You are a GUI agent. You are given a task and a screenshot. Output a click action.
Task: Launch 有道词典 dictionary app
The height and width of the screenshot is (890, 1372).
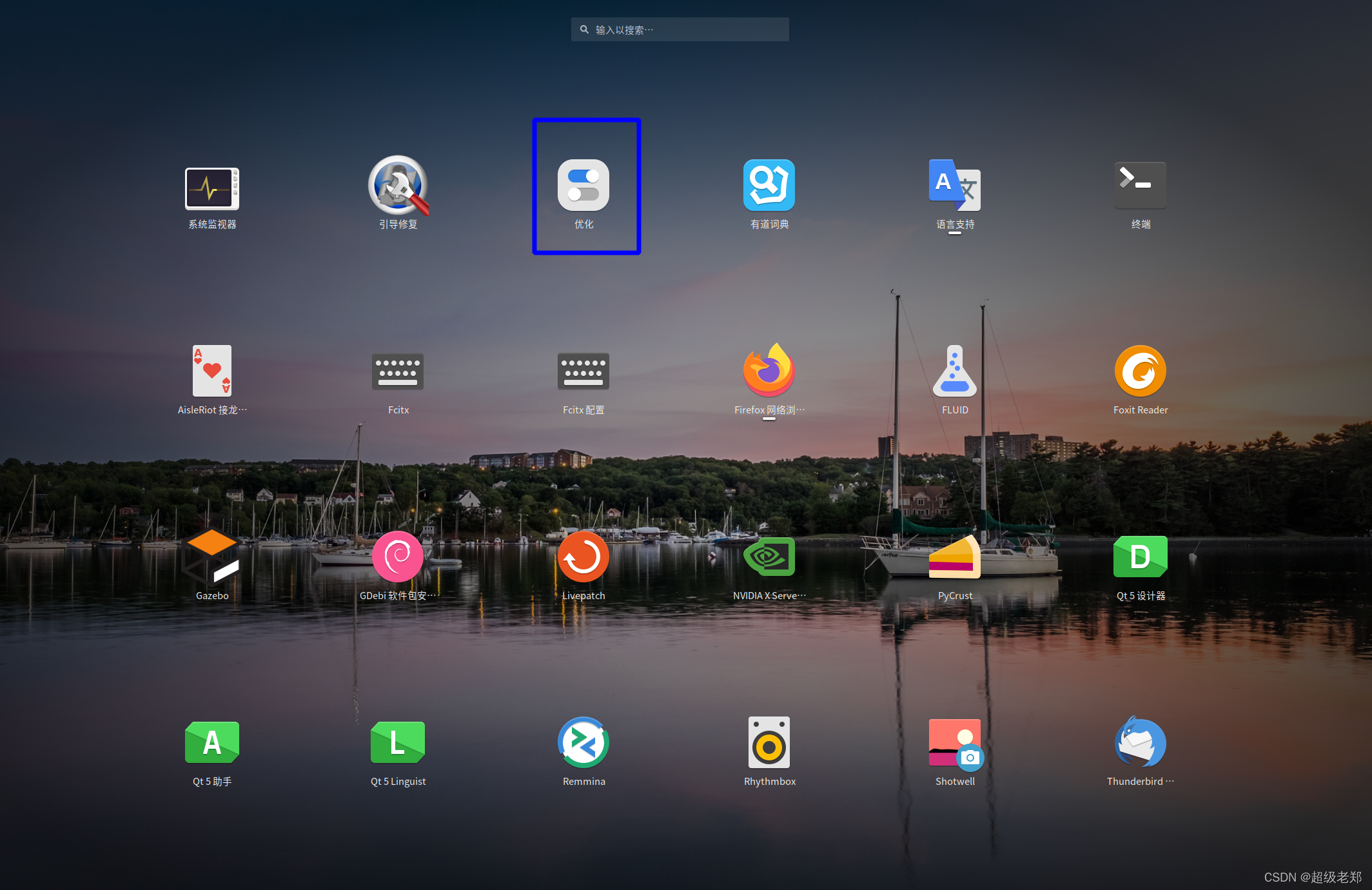(769, 186)
